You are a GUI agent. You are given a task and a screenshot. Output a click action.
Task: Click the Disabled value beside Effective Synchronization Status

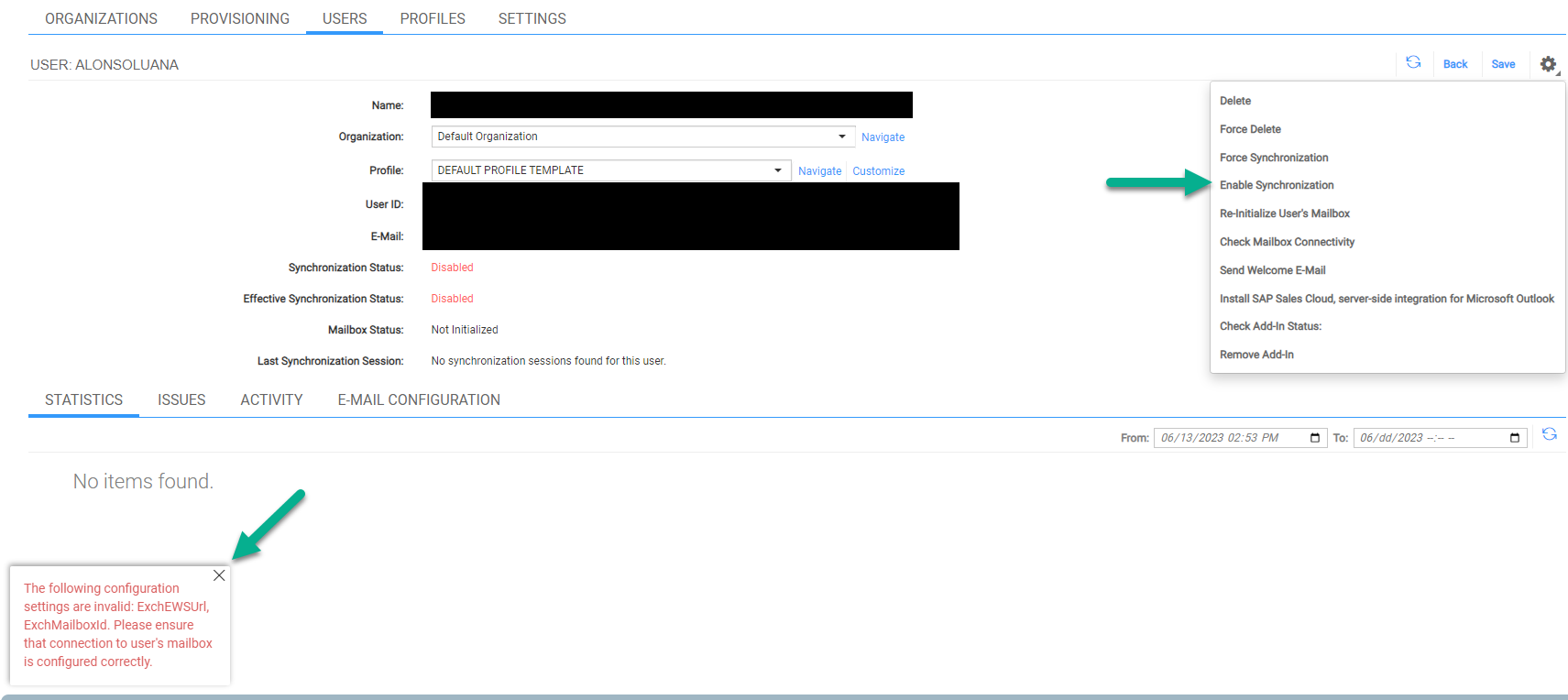(x=452, y=299)
